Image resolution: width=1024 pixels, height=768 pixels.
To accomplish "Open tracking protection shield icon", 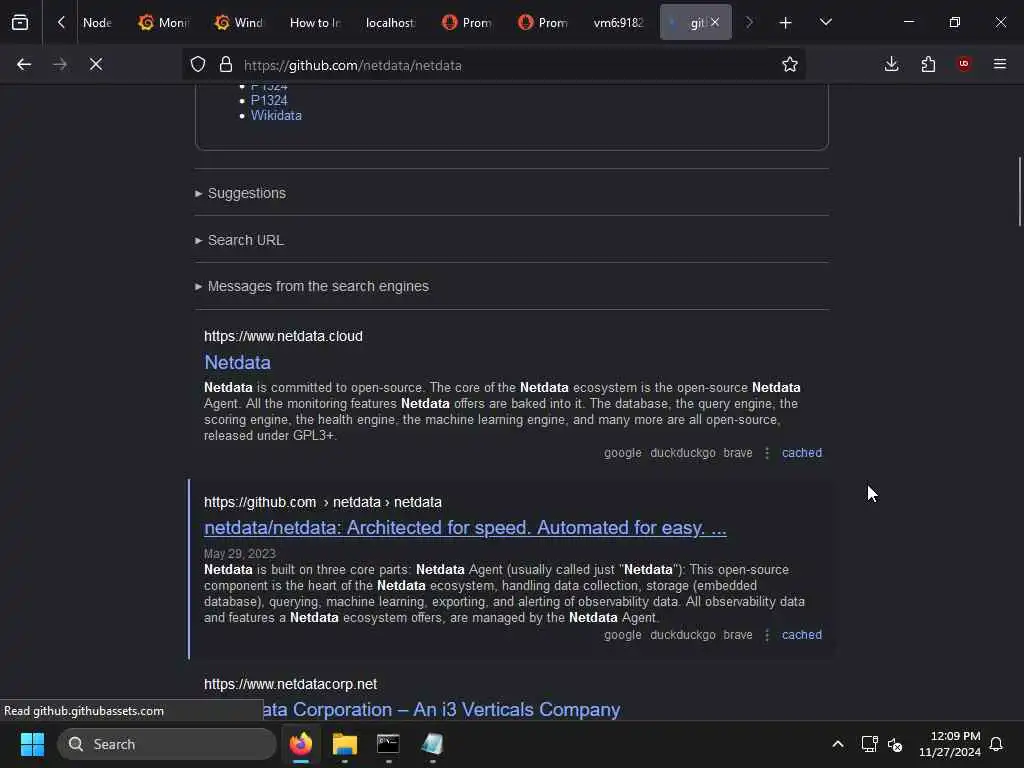I will click(198, 64).
